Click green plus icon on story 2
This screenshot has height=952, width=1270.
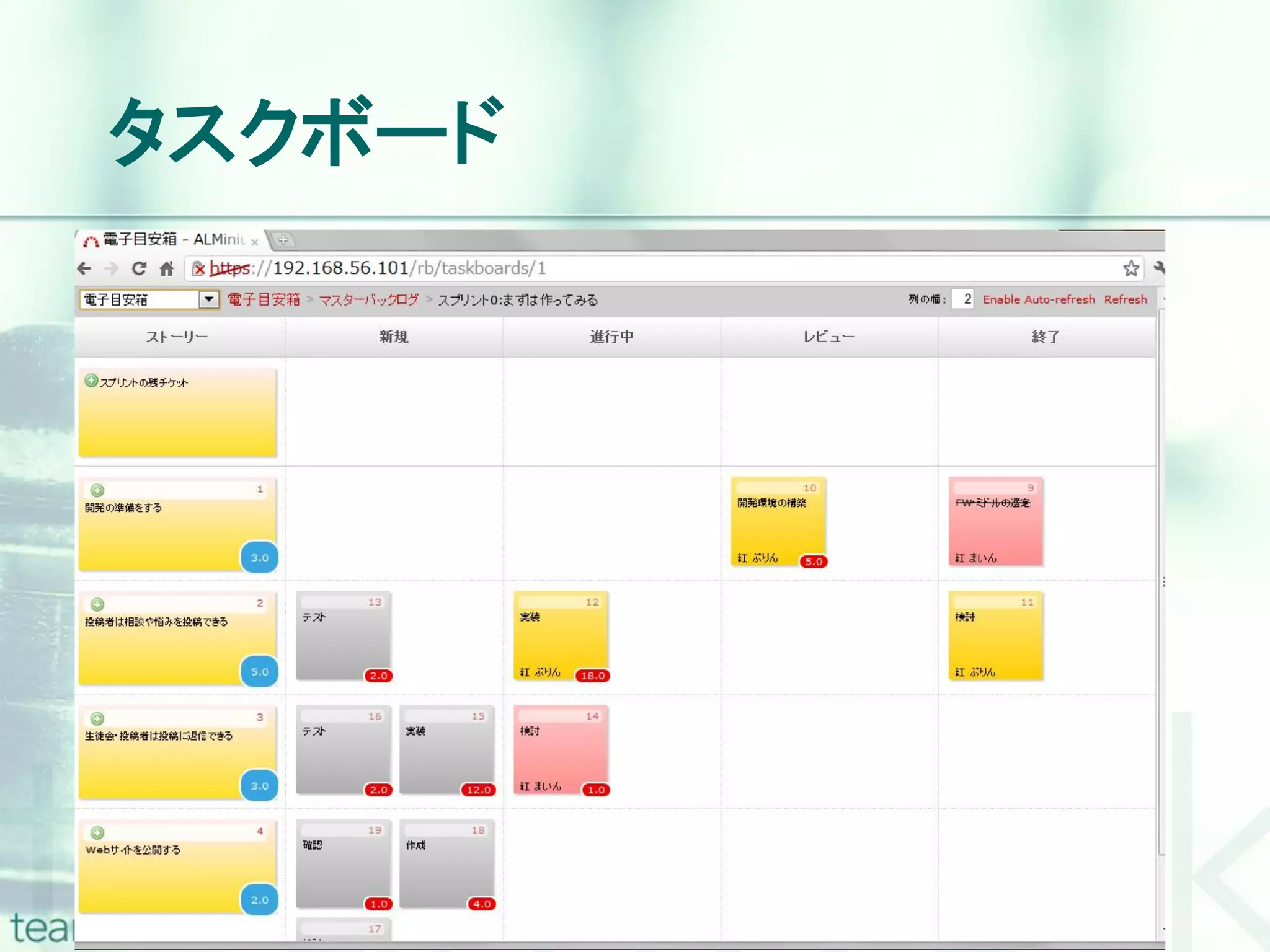(97, 604)
